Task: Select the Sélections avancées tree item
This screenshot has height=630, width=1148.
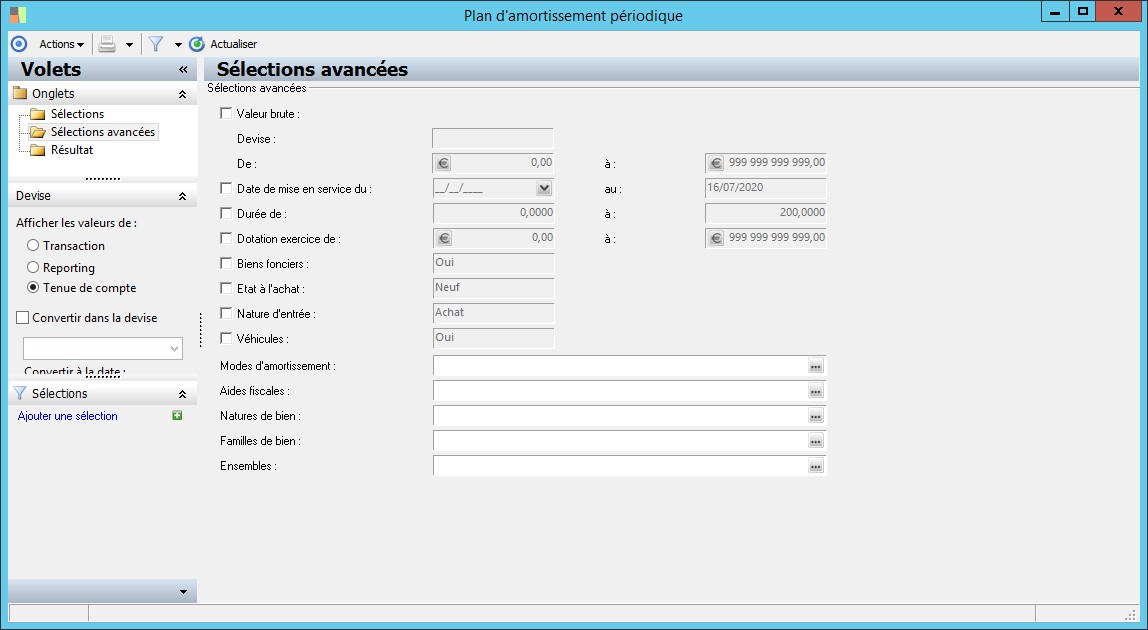Action: pyautogui.click(x=102, y=132)
